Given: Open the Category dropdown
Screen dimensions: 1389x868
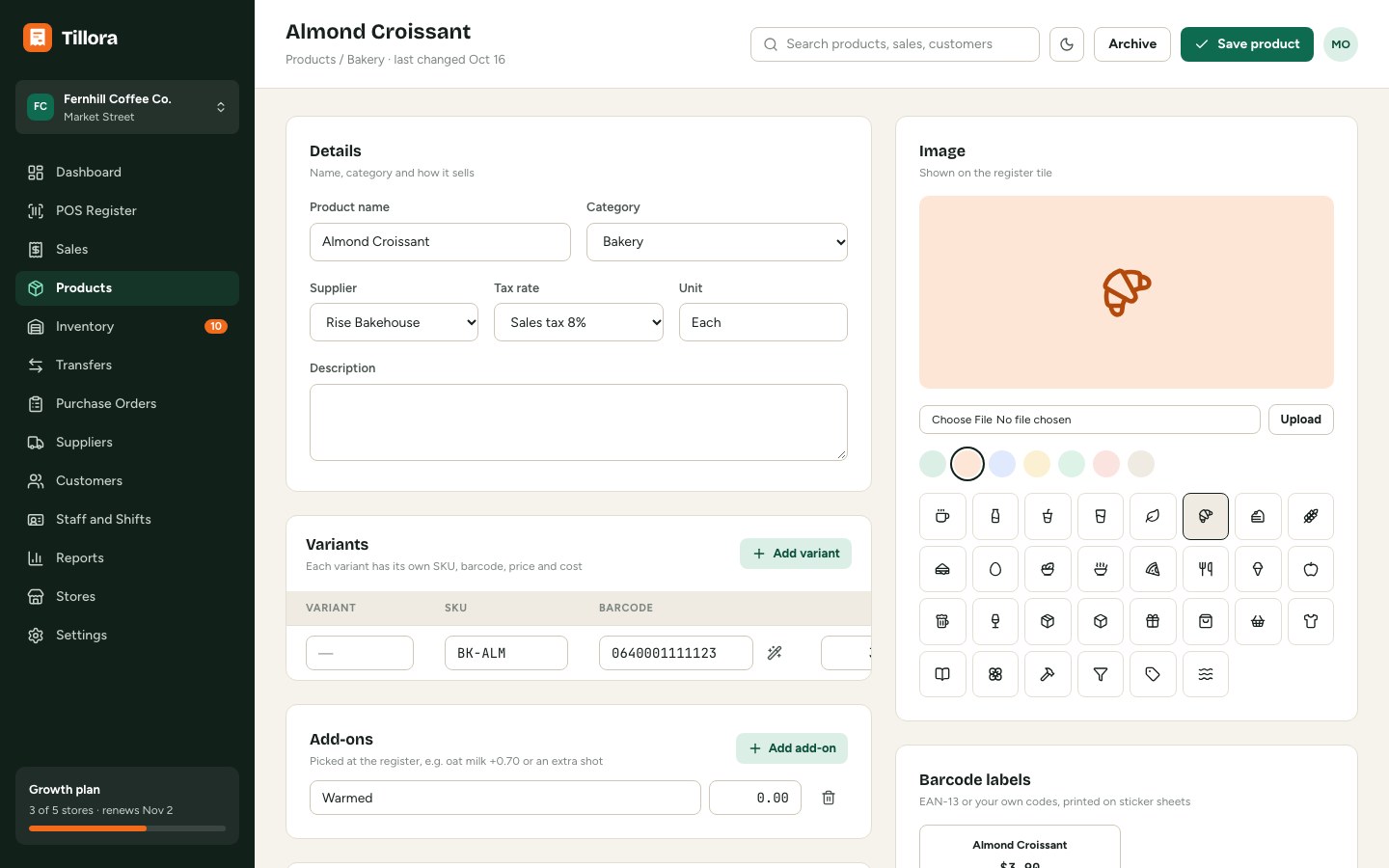Looking at the screenshot, I should pos(717,242).
